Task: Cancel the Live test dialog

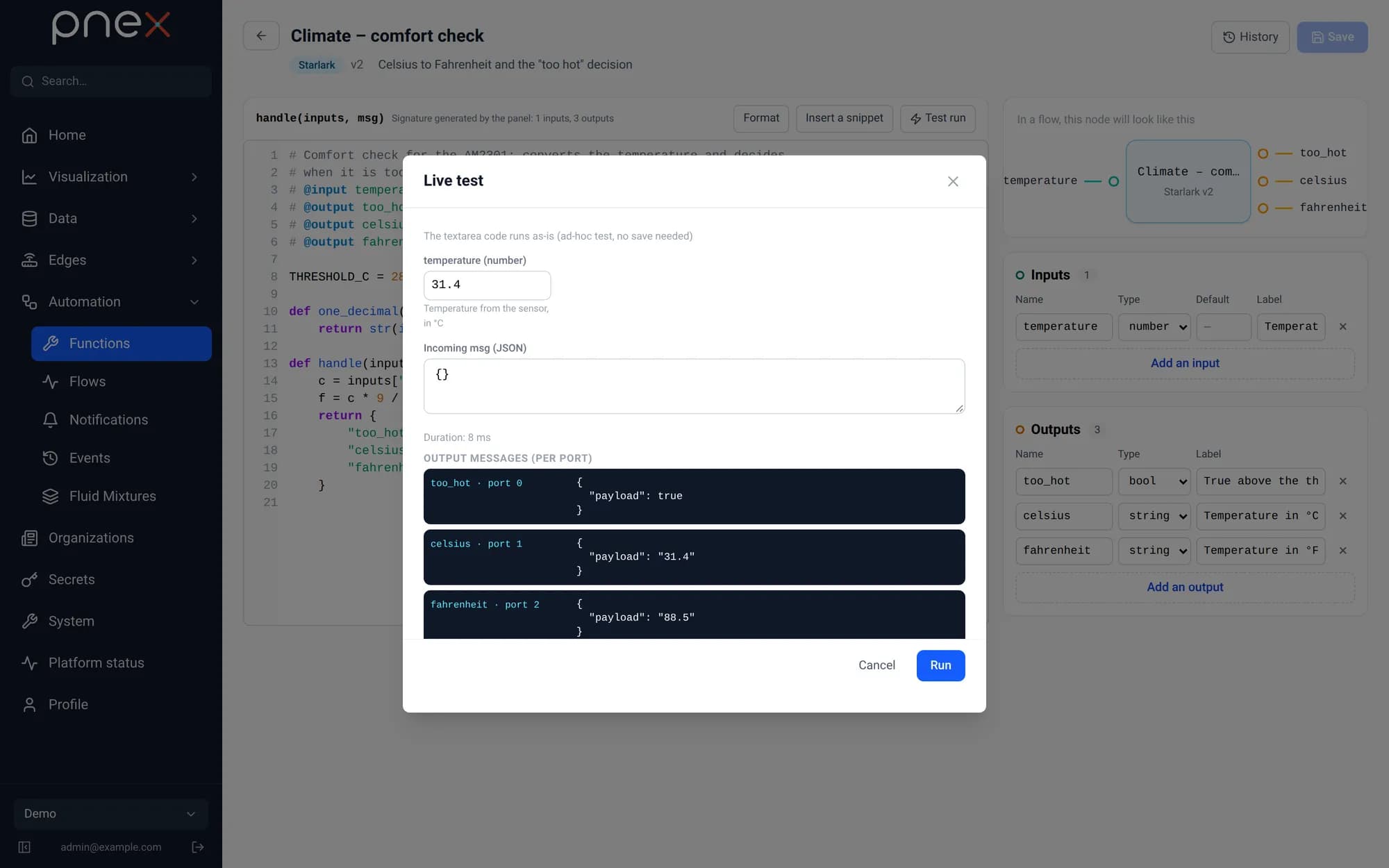Action: coord(876,665)
